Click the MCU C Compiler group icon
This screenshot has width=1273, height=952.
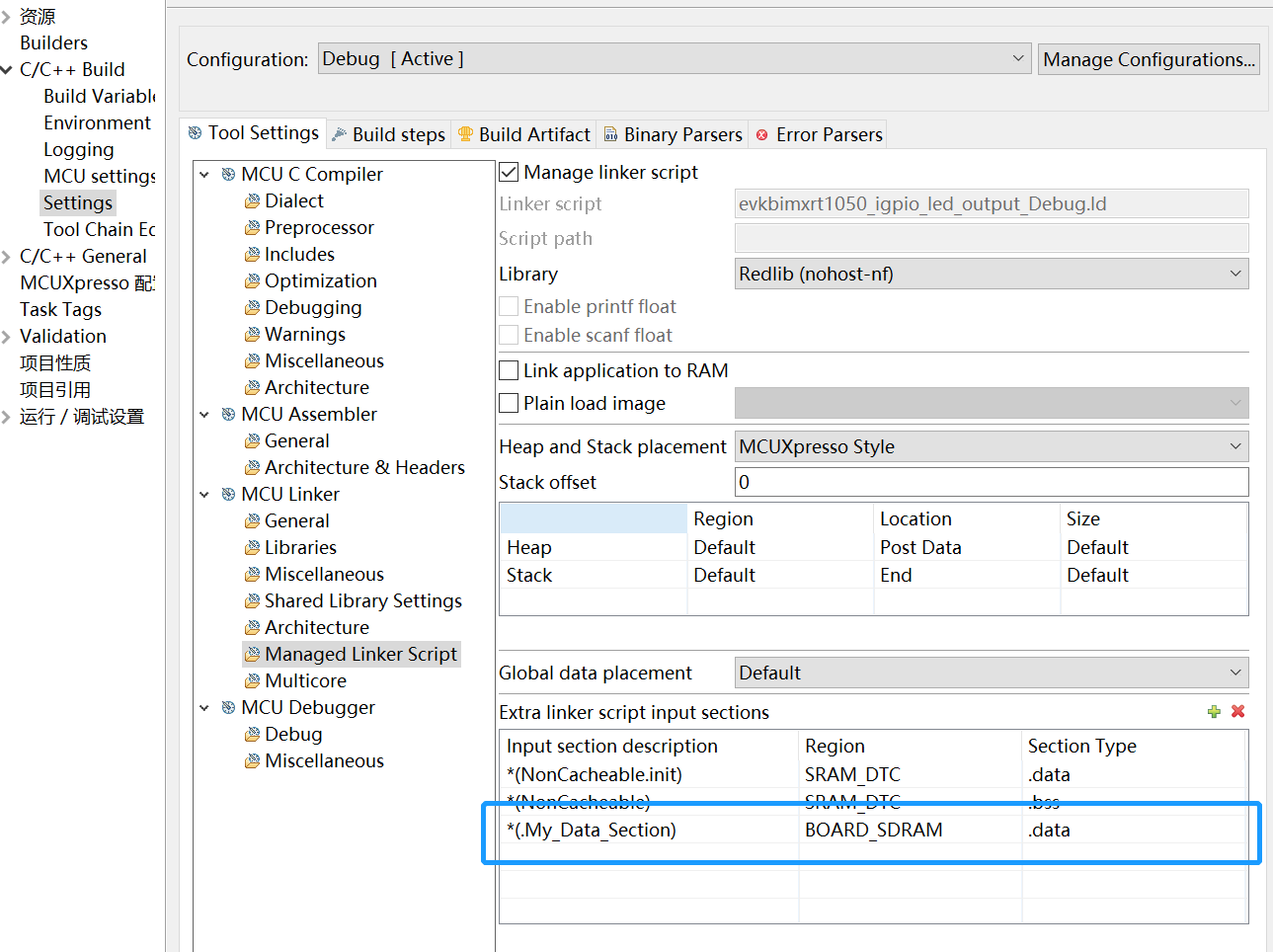point(228,174)
